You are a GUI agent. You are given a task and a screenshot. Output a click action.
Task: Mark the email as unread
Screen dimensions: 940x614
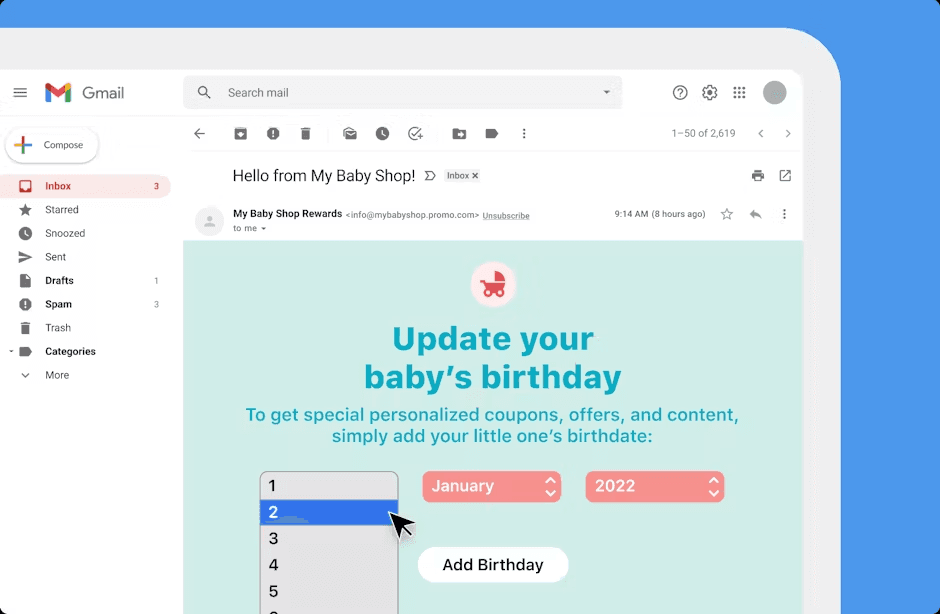349,133
